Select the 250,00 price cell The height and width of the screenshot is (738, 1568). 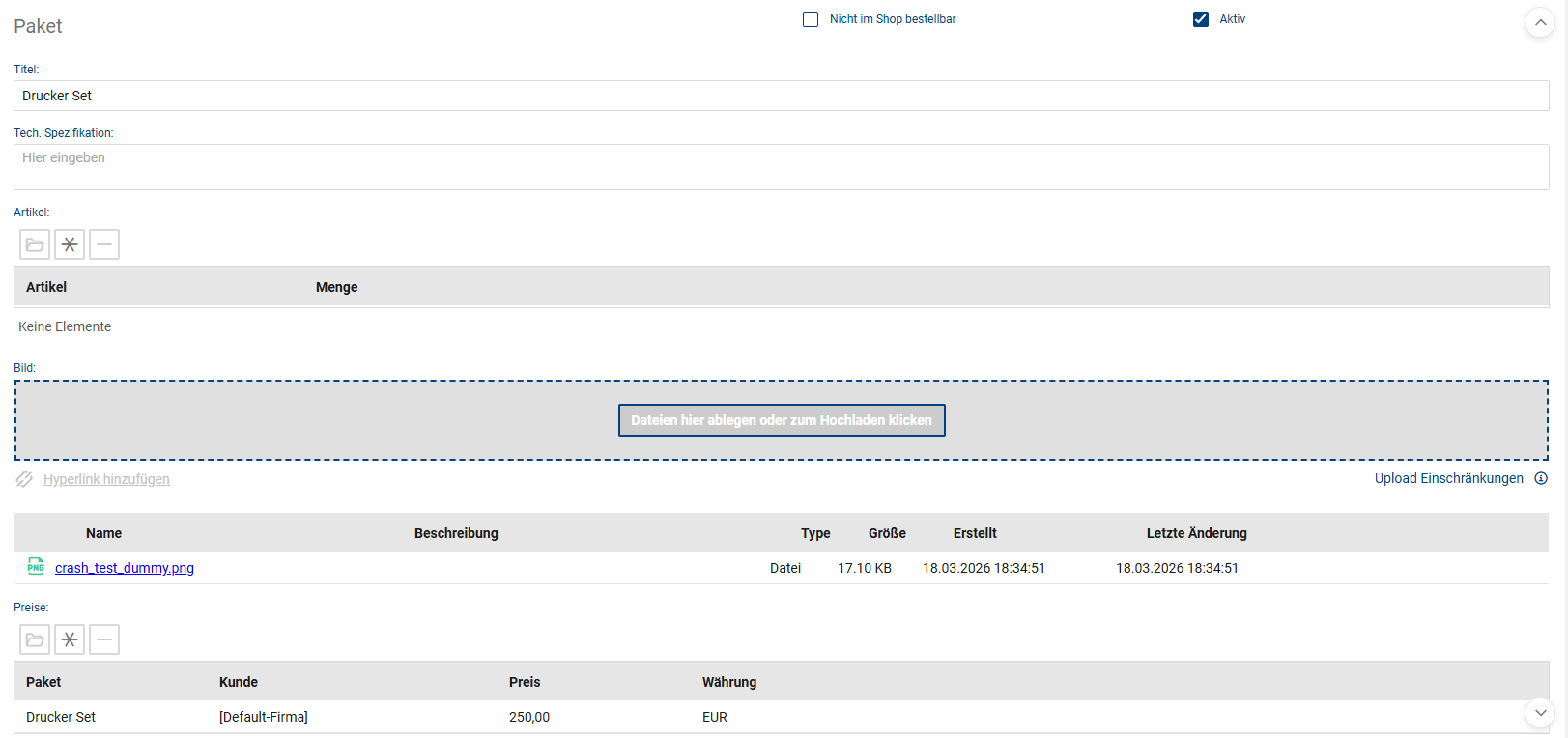[529, 717]
